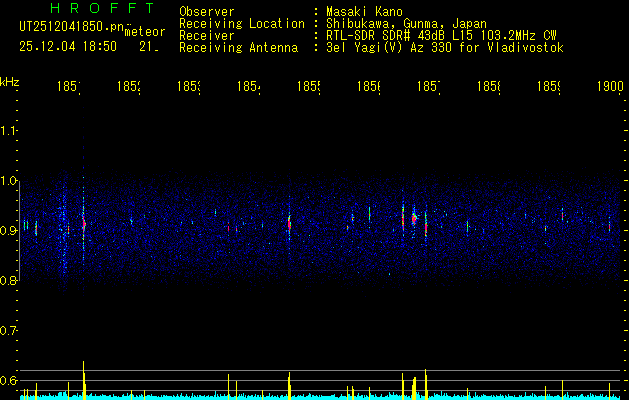Click the 0.7 kHz frequency label
This screenshot has width=629, height=400.
[x=8, y=331]
